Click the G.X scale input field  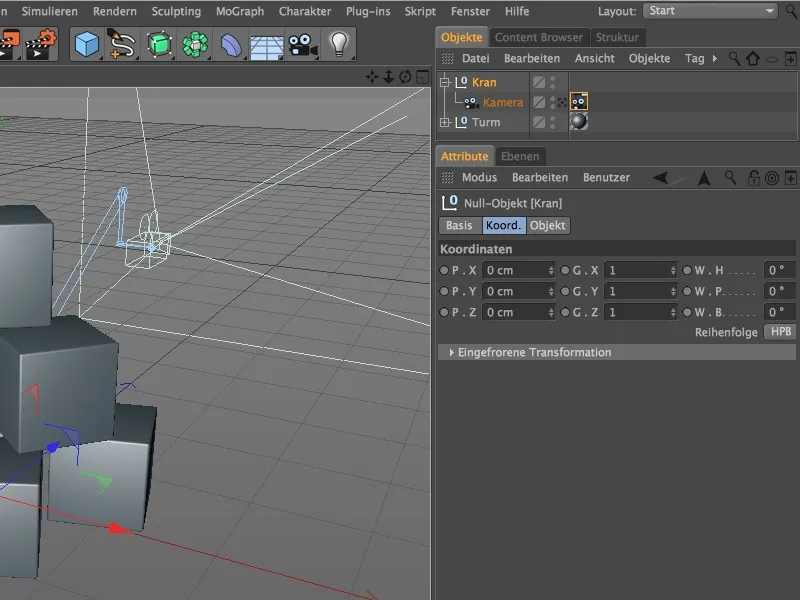(x=641, y=270)
